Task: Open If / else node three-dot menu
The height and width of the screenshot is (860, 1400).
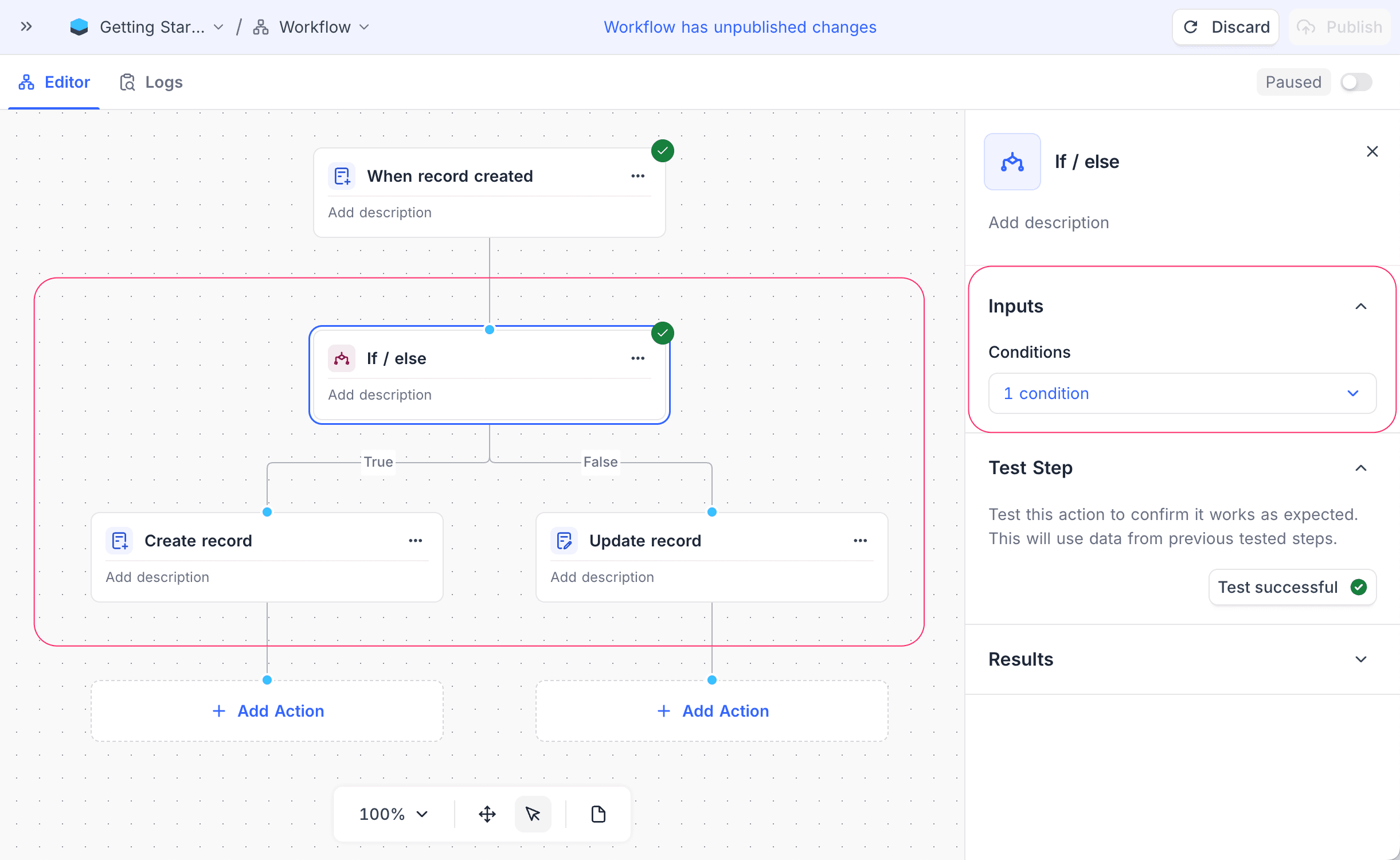Action: (x=638, y=358)
